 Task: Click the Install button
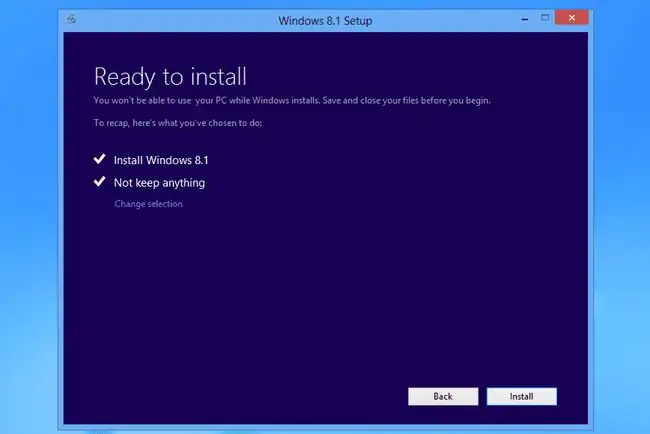point(521,396)
